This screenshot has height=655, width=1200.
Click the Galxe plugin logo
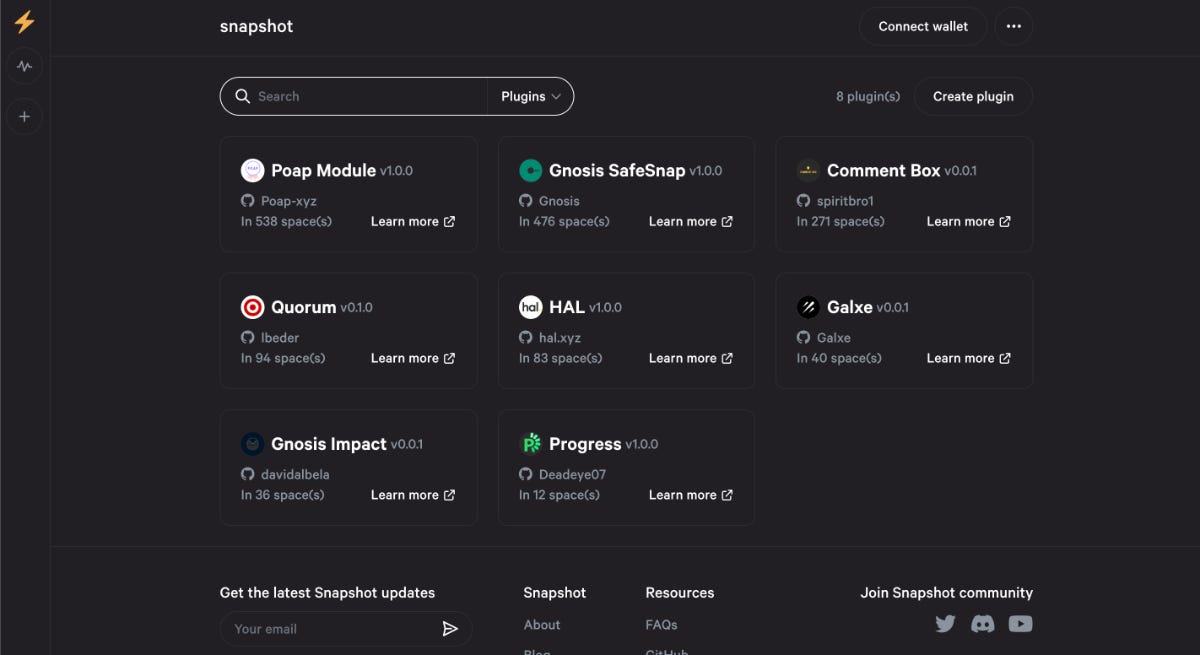[808, 307]
